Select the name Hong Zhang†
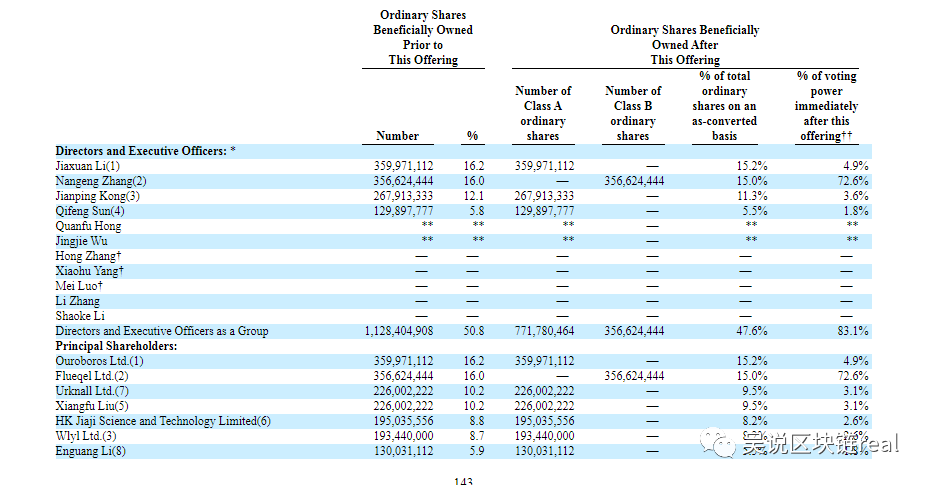930x485 pixels. pyautogui.click(x=88, y=256)
